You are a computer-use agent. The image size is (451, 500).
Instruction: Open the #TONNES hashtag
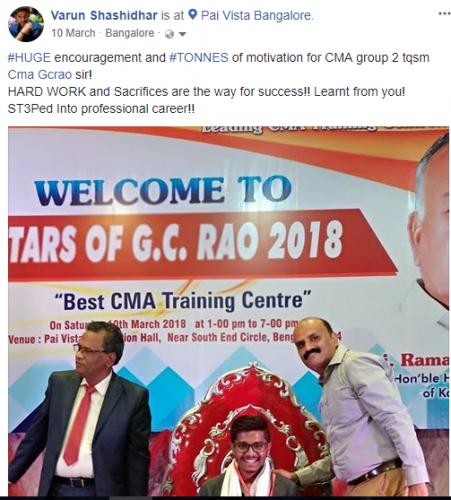point(199,58)
